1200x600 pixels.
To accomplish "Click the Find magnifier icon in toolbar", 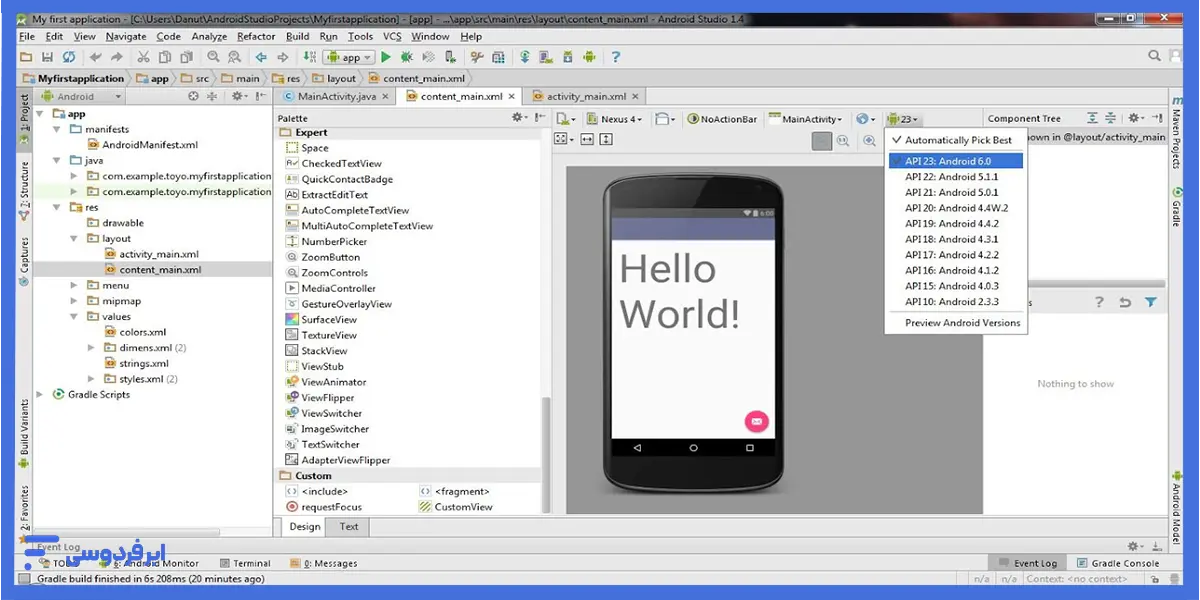I will 214,58.
